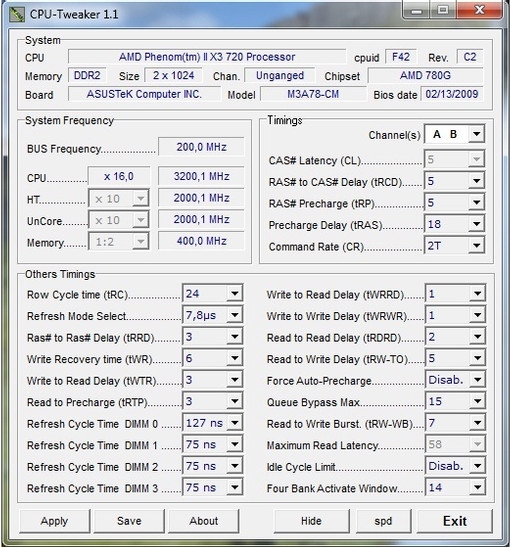Click the CPU-Tweaker app icon in title bar
This screenshot has height=547, width=510.
16,14
